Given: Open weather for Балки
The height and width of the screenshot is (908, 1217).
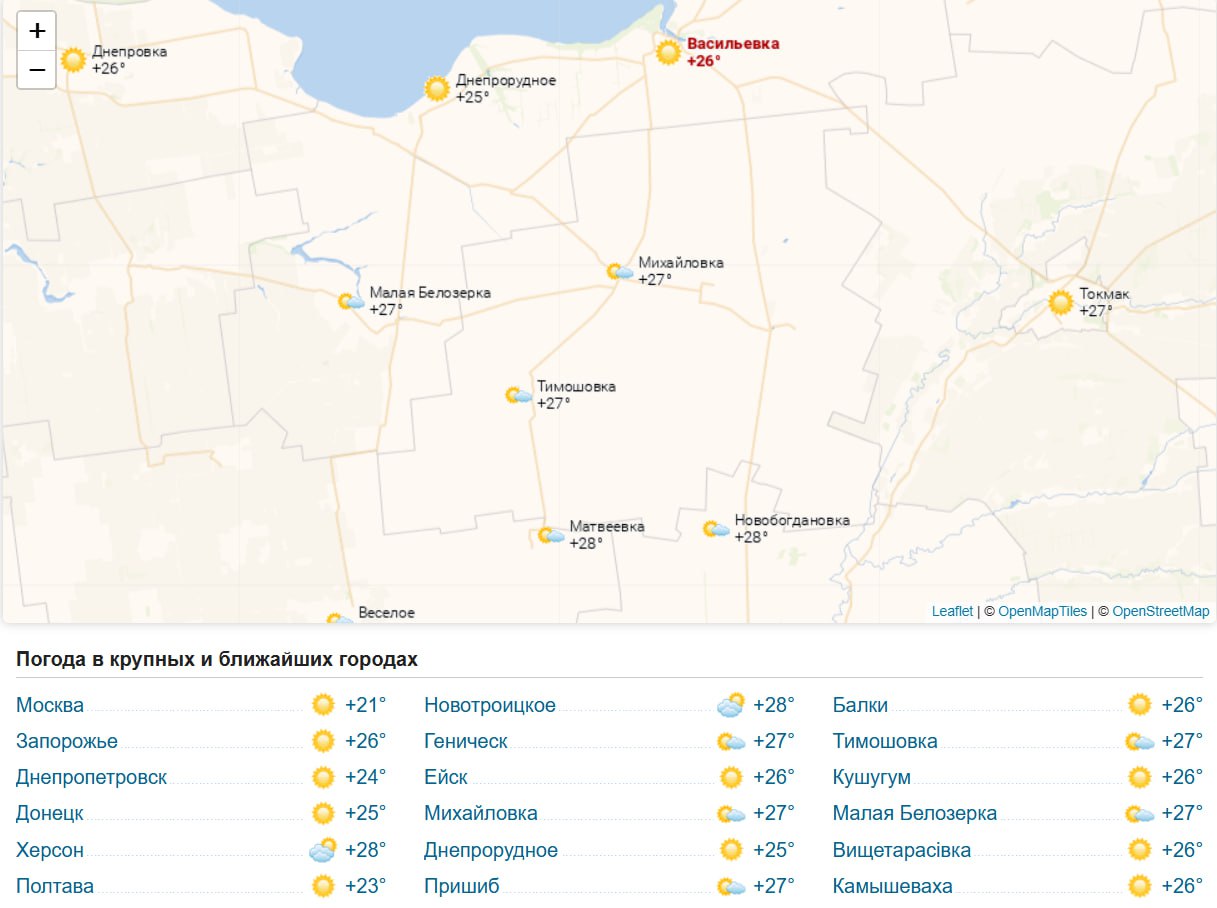Looking at the screenshot, I should tap(860, 705).
